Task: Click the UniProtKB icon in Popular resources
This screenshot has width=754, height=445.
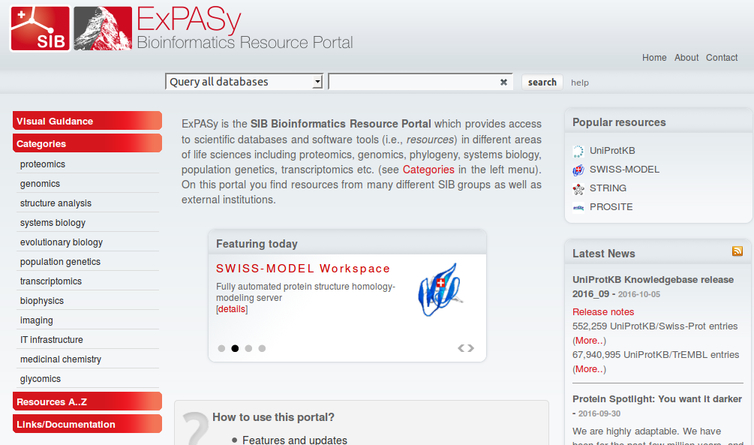Action: pyautogui.click(x=578, y=151)
